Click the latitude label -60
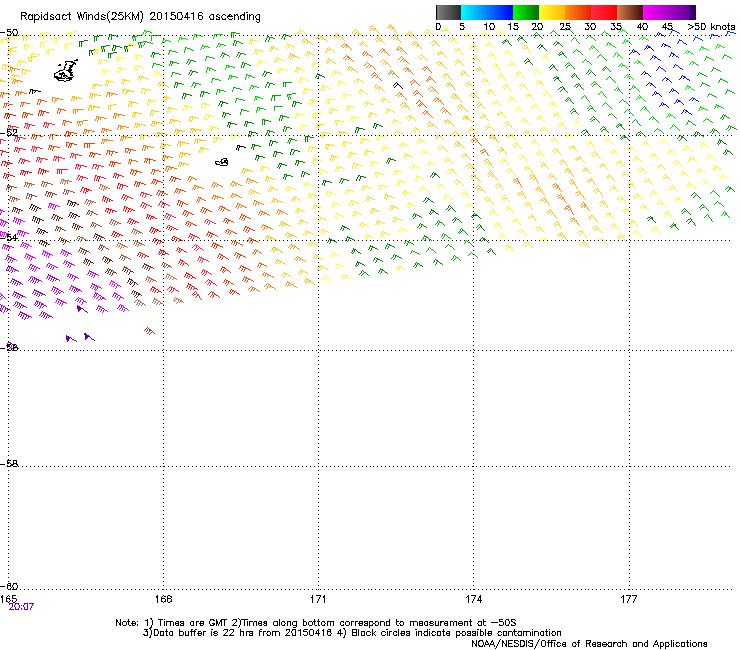The height and width of the screenshot is (650, 740). [x=9, y=586]
